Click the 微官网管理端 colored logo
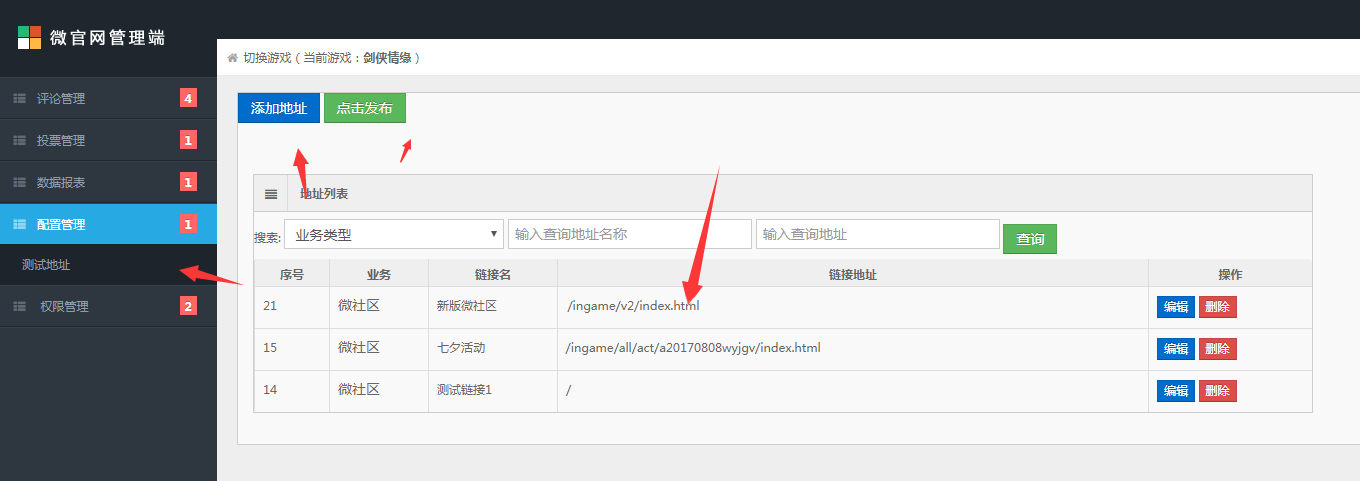1360x481 pixels. point(30,38)
